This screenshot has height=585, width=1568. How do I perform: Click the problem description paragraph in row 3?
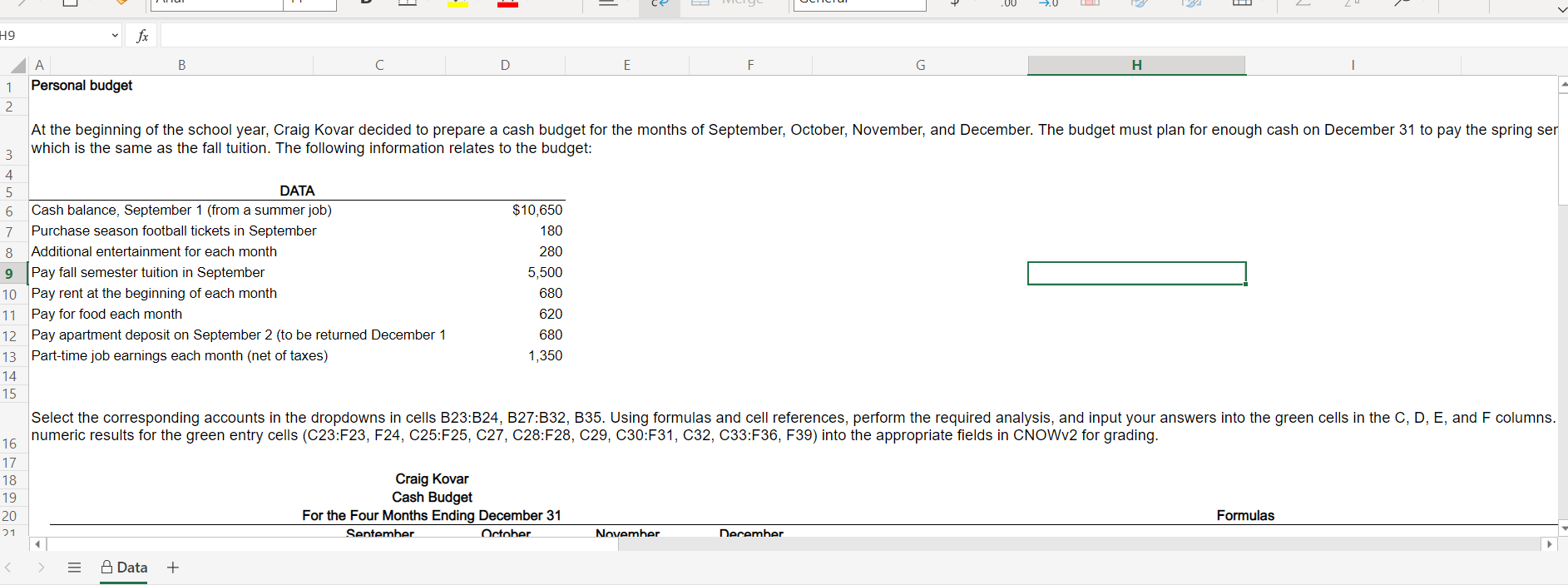coord(794,139)
